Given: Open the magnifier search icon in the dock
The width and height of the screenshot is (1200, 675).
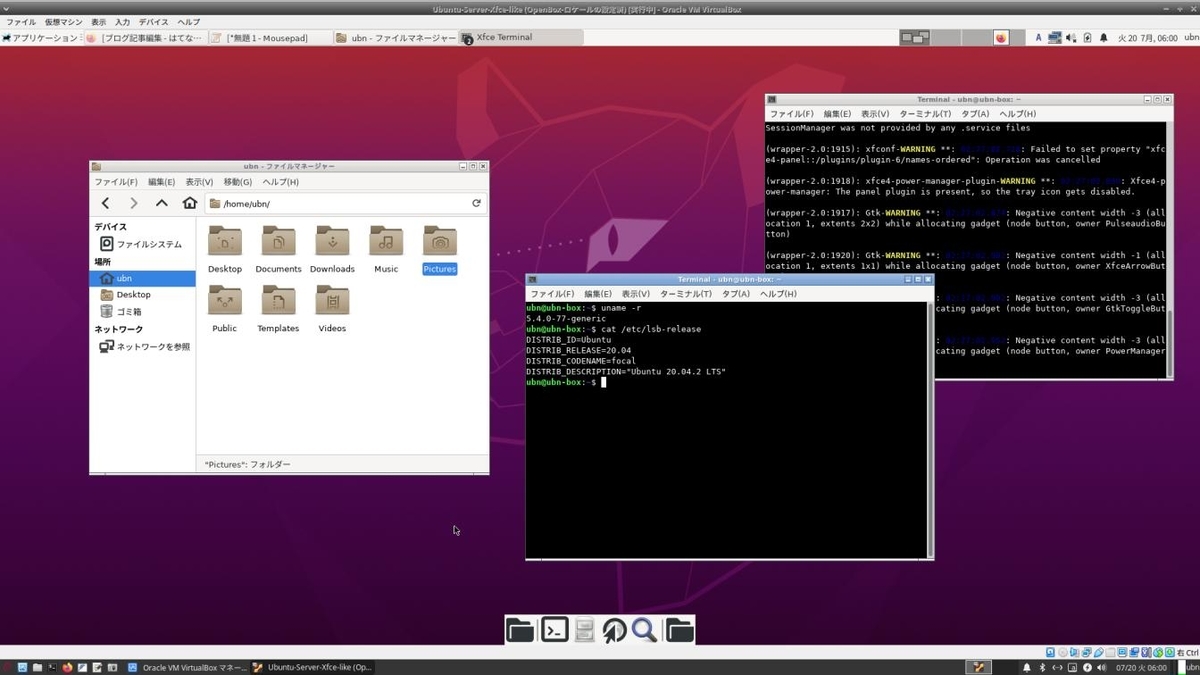Looking at the screenshot, I should click(x=645, y=629).
